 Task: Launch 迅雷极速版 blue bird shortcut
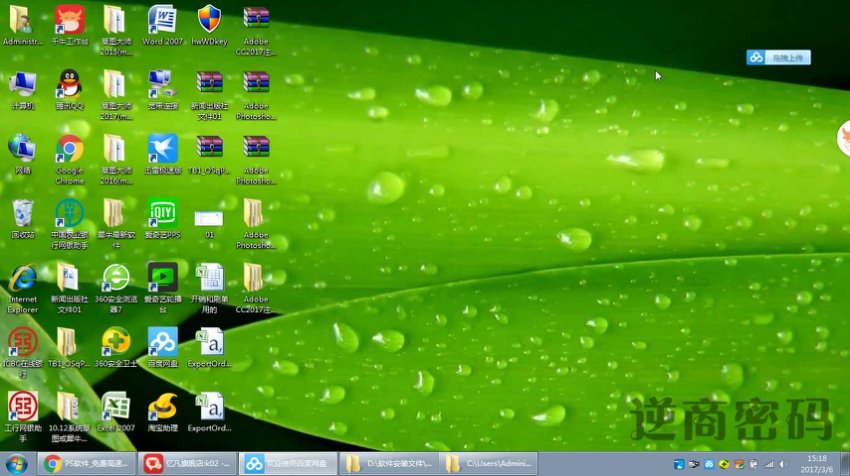pyautogui.click(x=163, y=154)
